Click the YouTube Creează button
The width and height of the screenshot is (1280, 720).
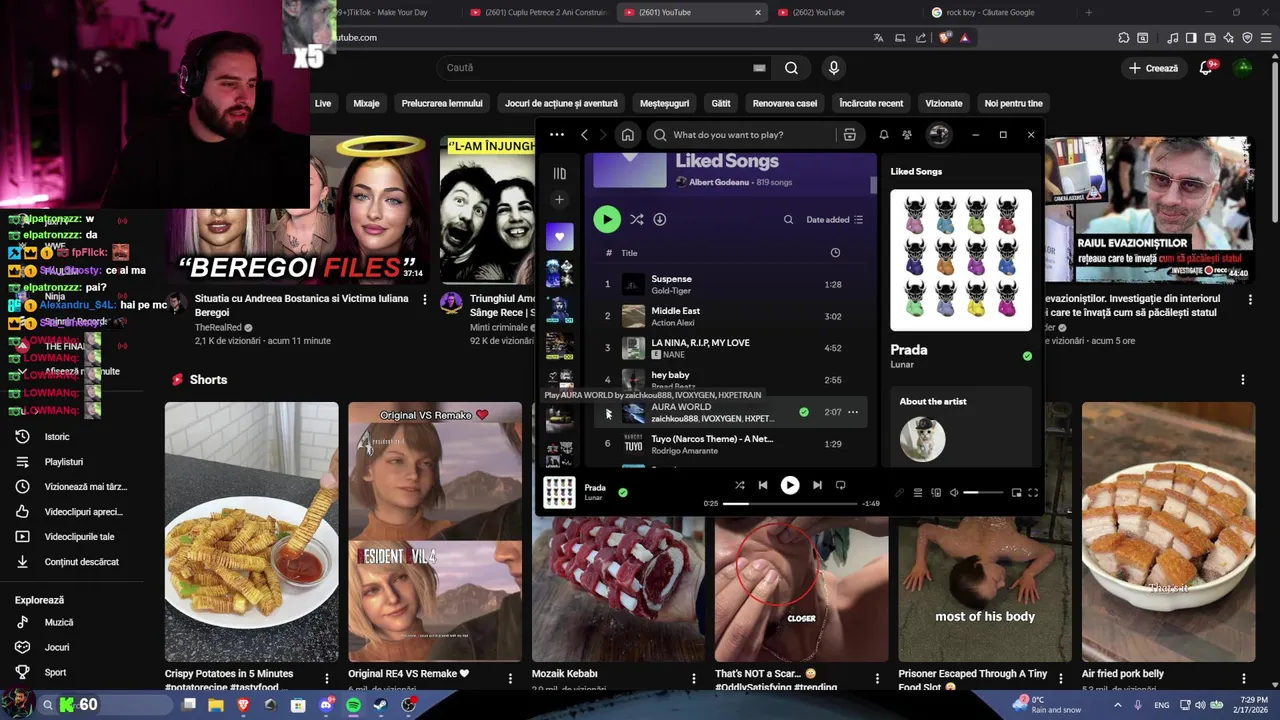point(1153,68)
